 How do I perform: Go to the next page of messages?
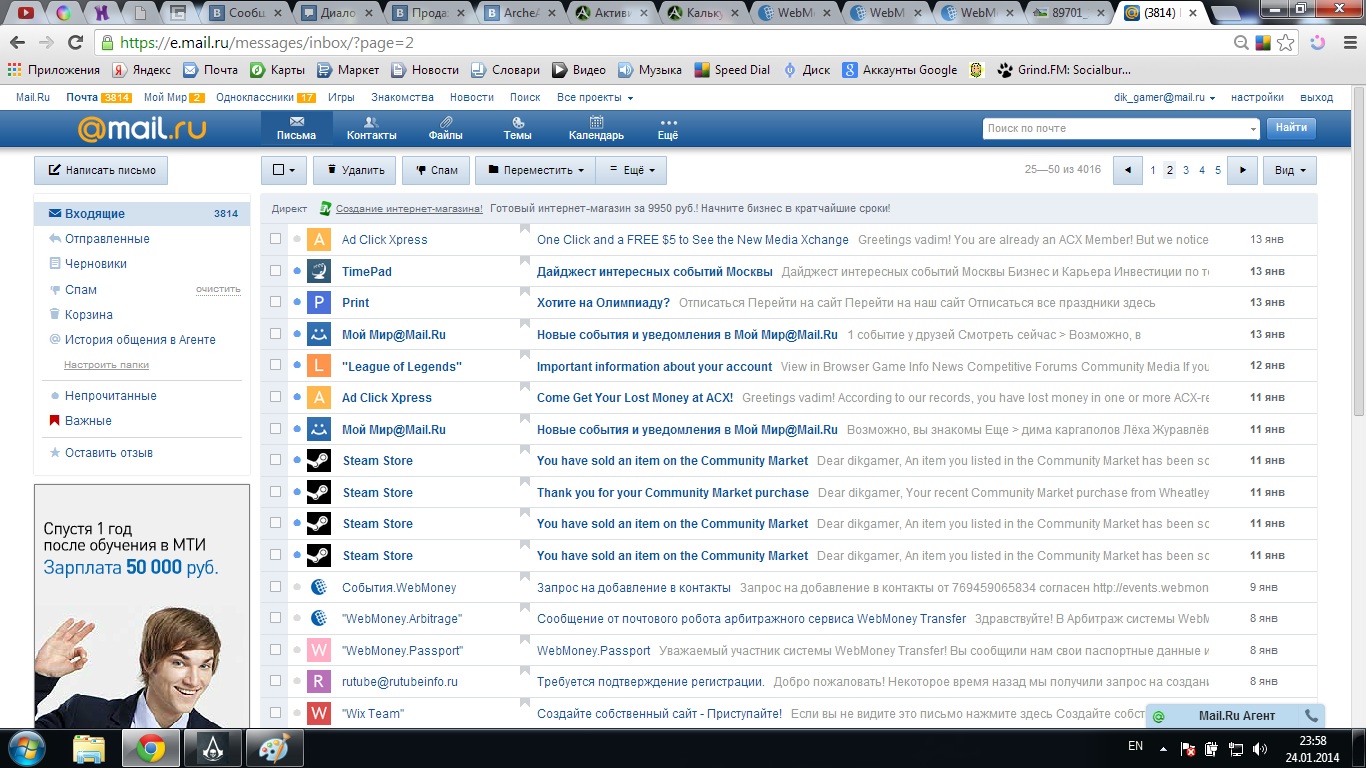pyautogui.click(x=1242, y=170)
